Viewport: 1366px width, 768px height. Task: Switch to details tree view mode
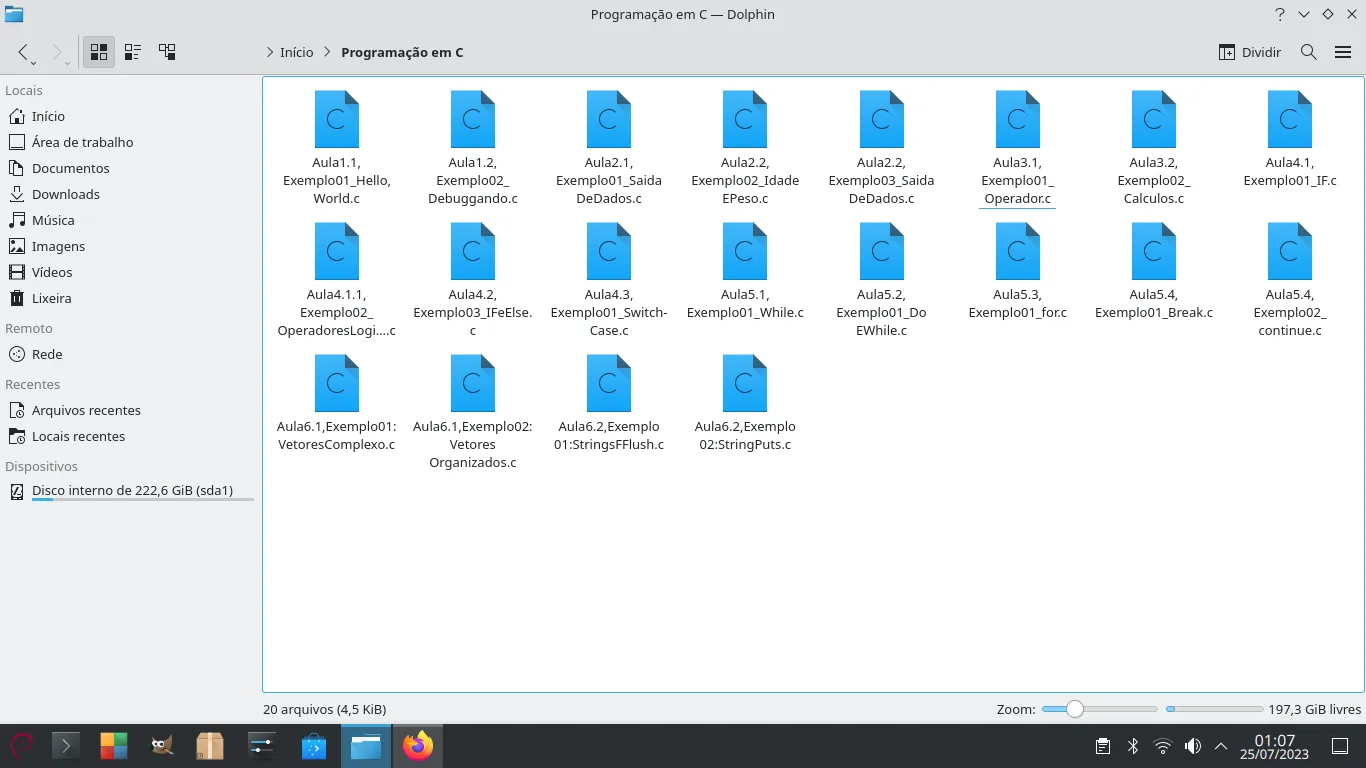(167, 52)
